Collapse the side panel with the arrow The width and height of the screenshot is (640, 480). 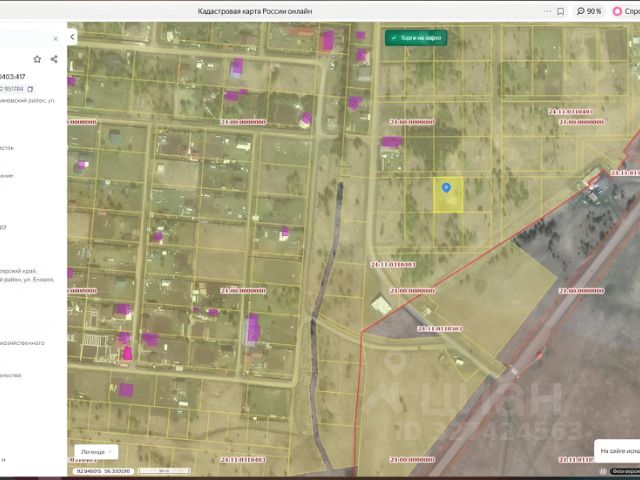72,37
